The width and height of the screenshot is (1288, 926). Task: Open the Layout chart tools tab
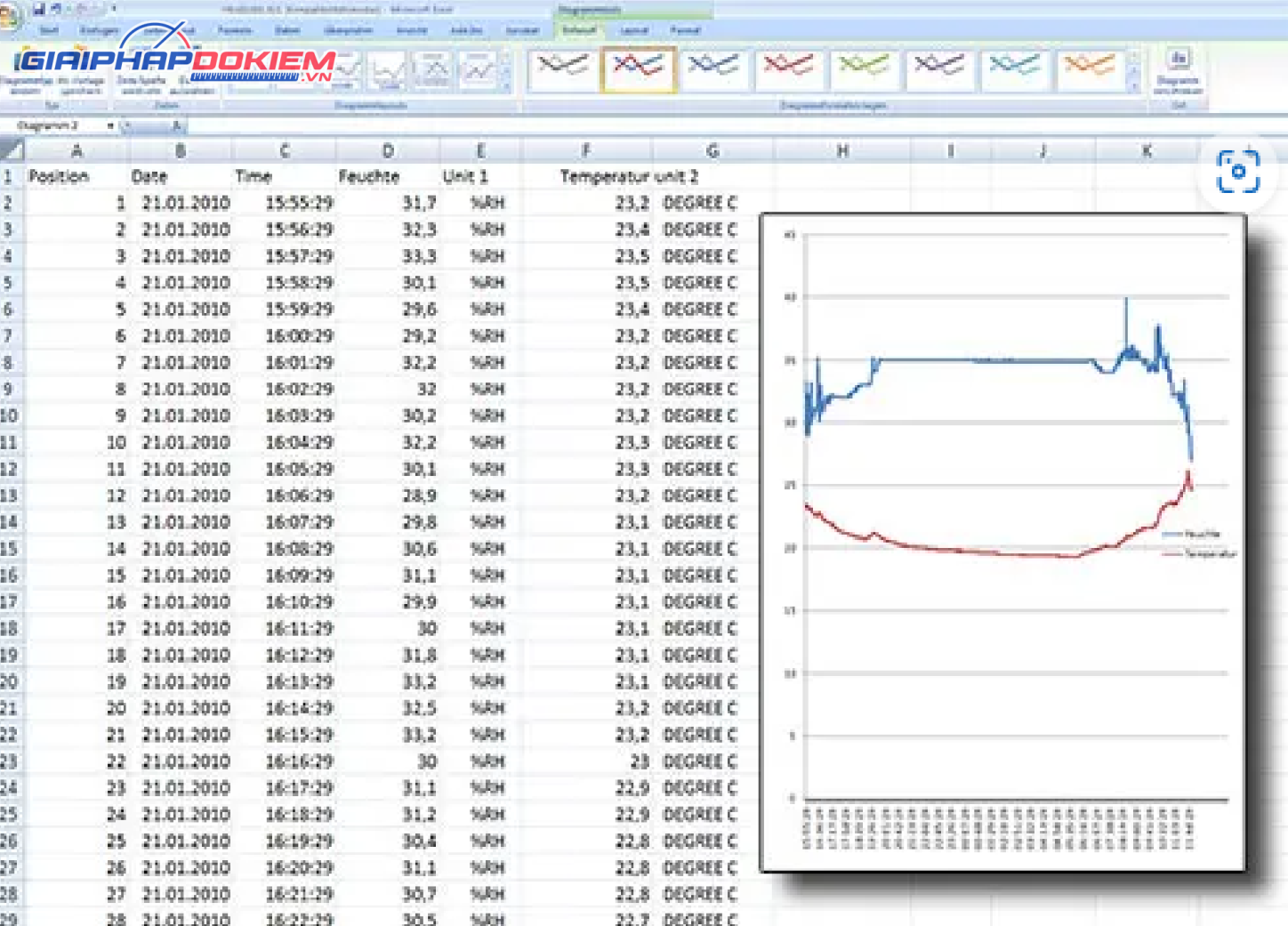pos(634,30)
